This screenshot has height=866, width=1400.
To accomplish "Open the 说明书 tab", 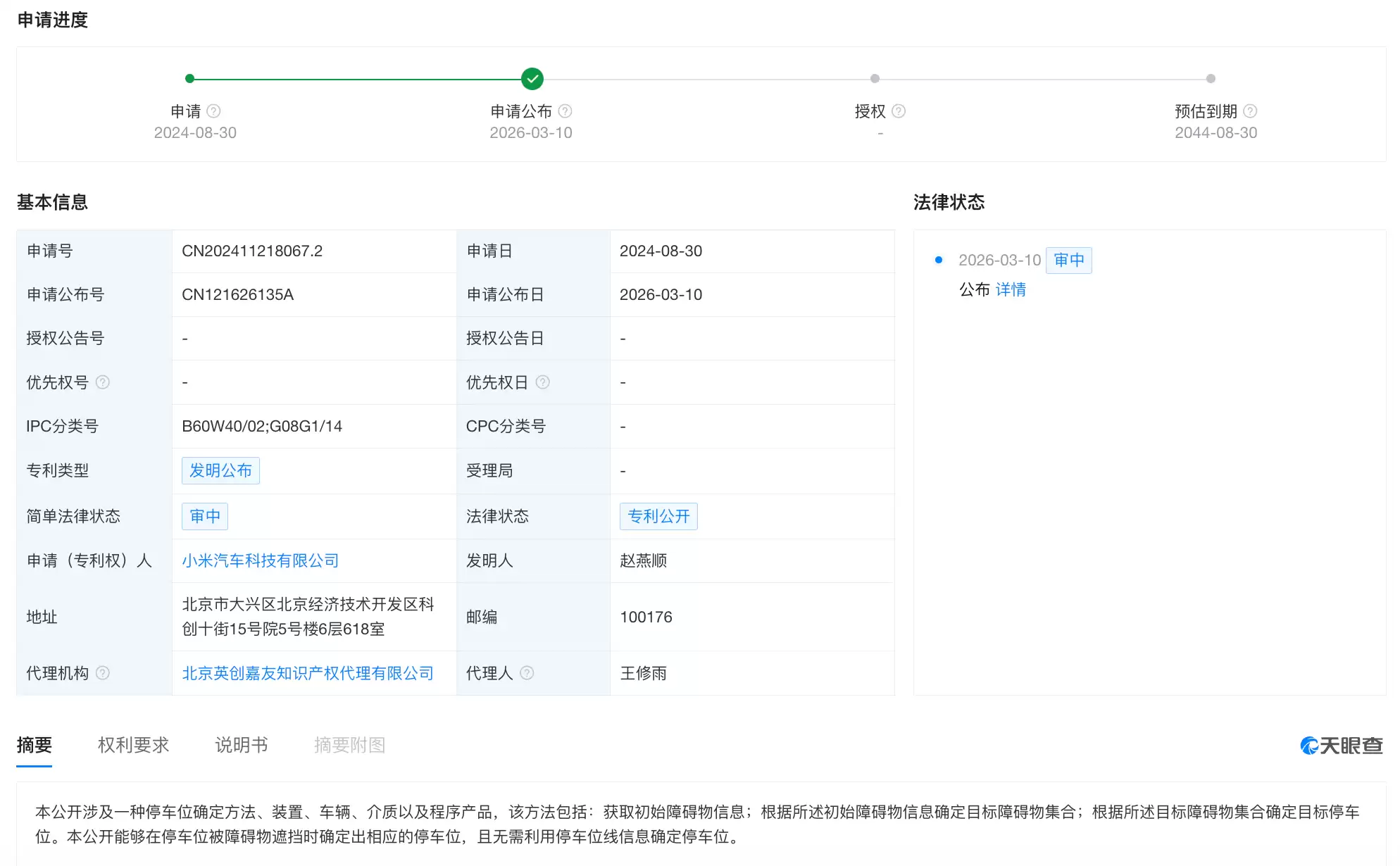I will (240, 746).
